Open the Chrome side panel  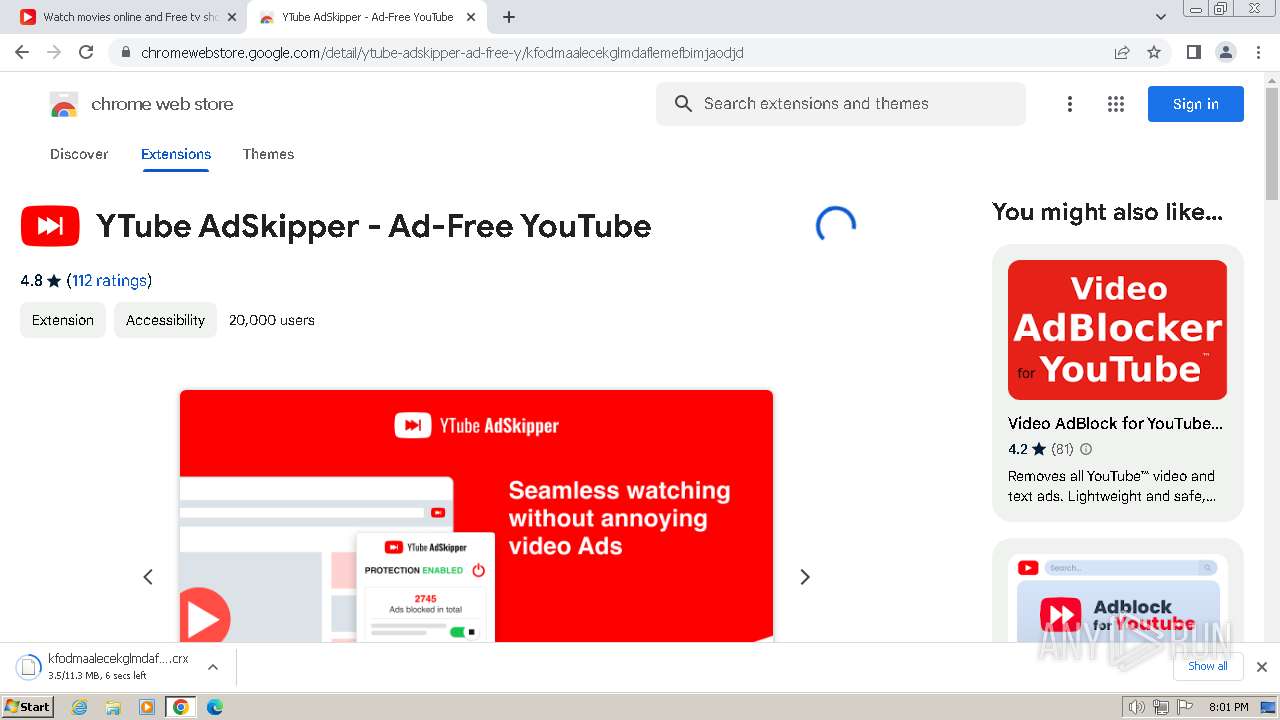click(x=1193, y=52)
